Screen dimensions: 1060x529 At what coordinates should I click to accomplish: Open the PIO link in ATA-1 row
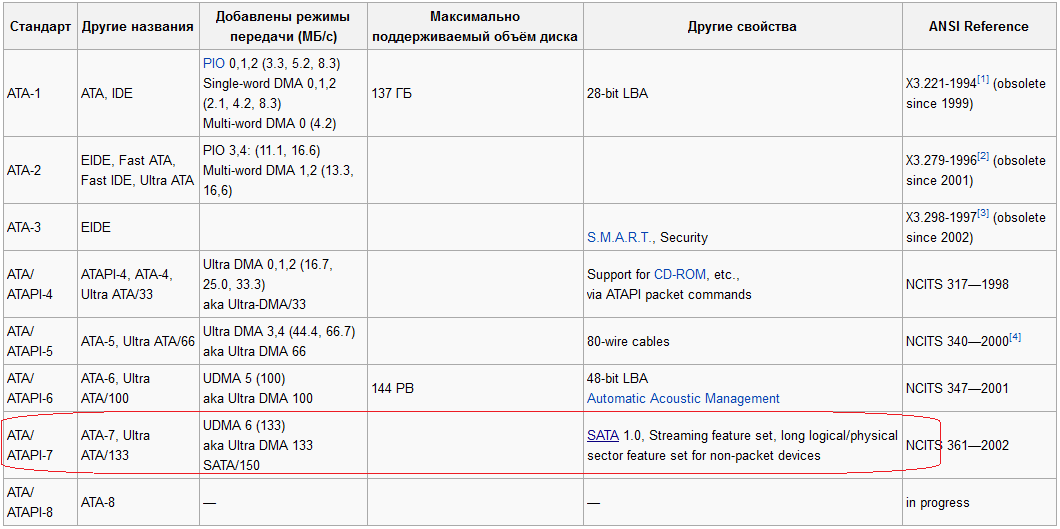tap(214, 64)
